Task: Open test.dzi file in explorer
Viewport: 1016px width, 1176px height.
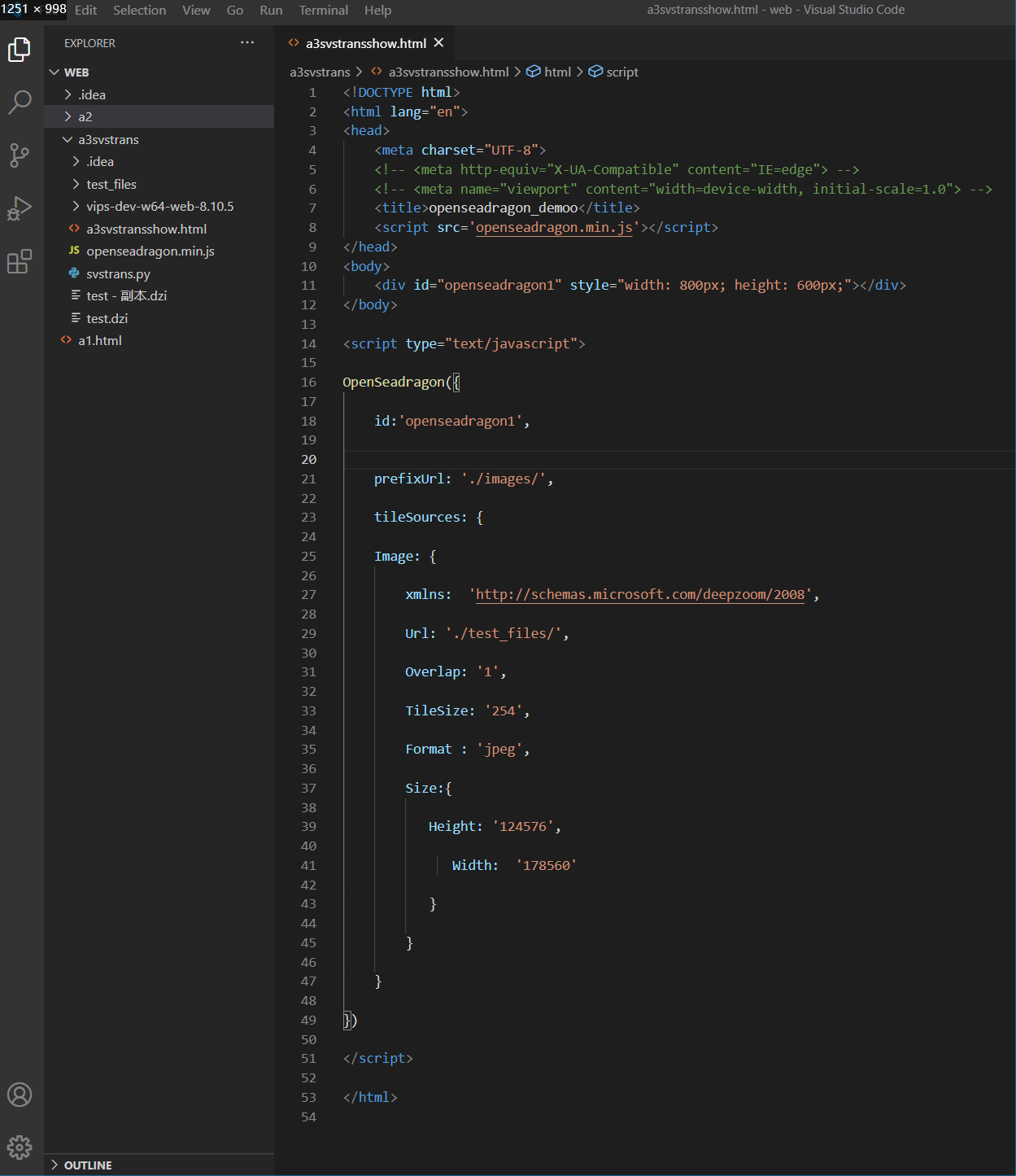Action: 159,318
